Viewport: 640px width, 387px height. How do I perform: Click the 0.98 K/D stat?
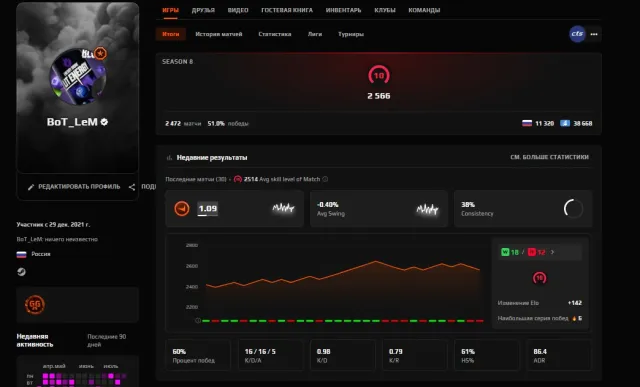click(342, 355)
